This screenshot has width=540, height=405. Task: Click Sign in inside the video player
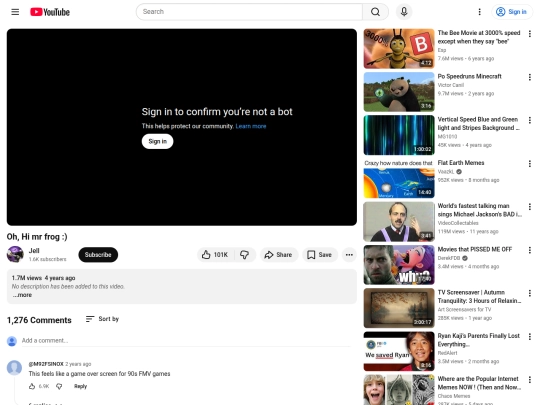157,141
